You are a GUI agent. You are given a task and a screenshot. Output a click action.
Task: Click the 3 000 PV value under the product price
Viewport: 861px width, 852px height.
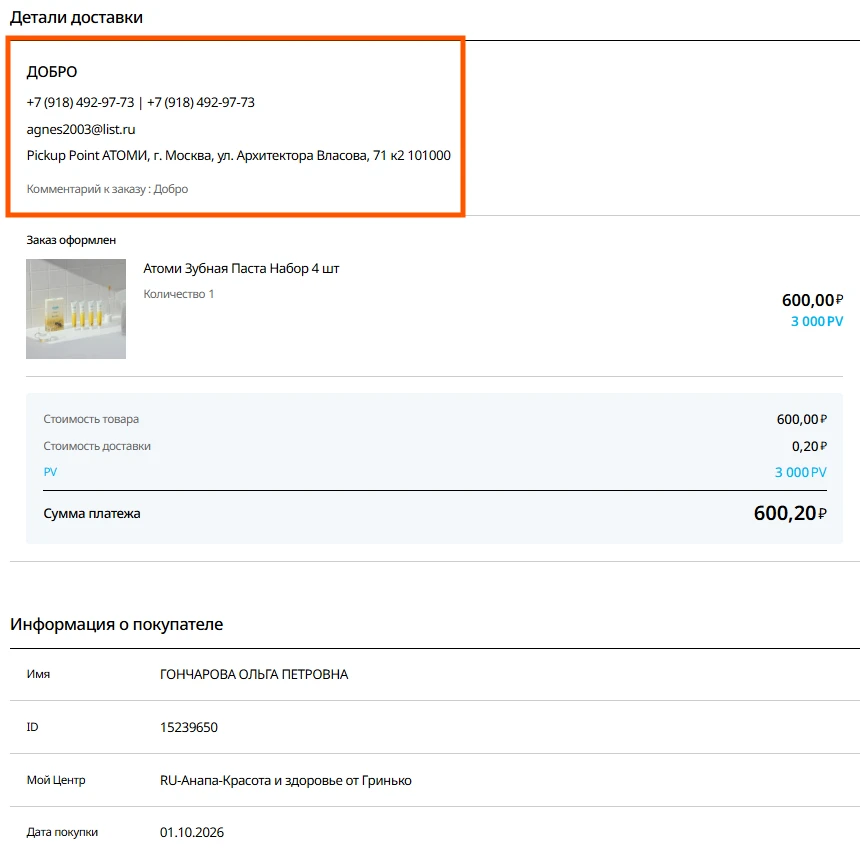[817, 321]
